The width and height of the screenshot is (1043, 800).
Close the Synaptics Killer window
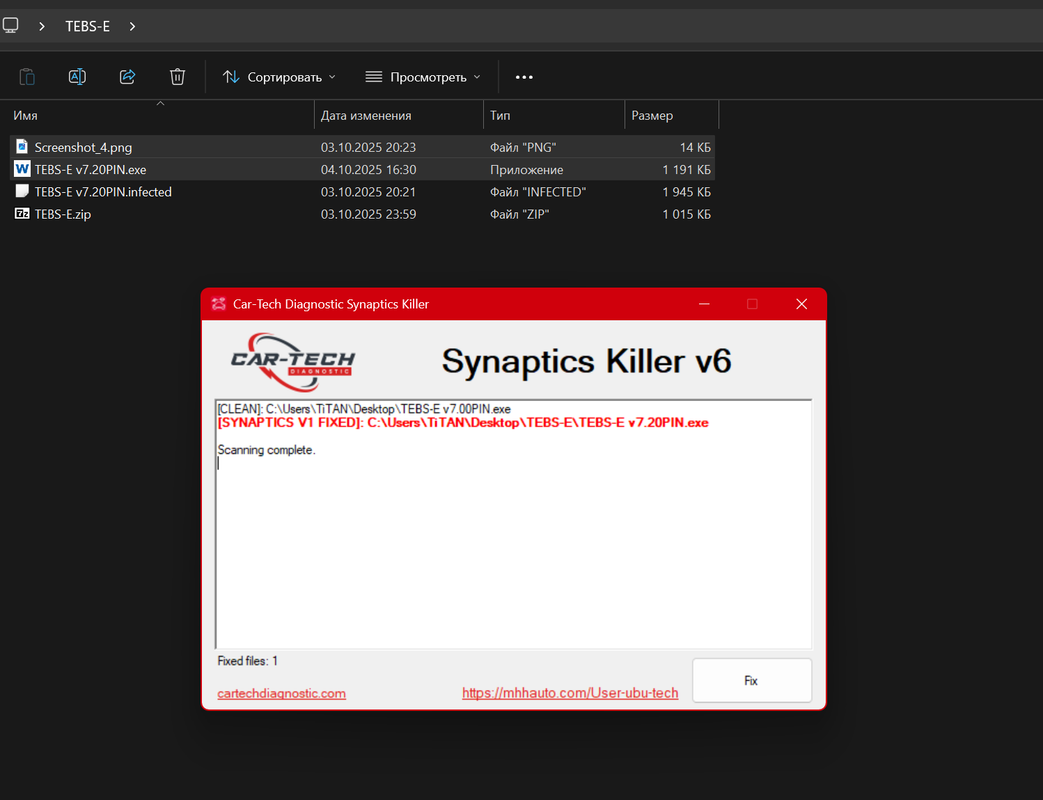pos(802,304)
